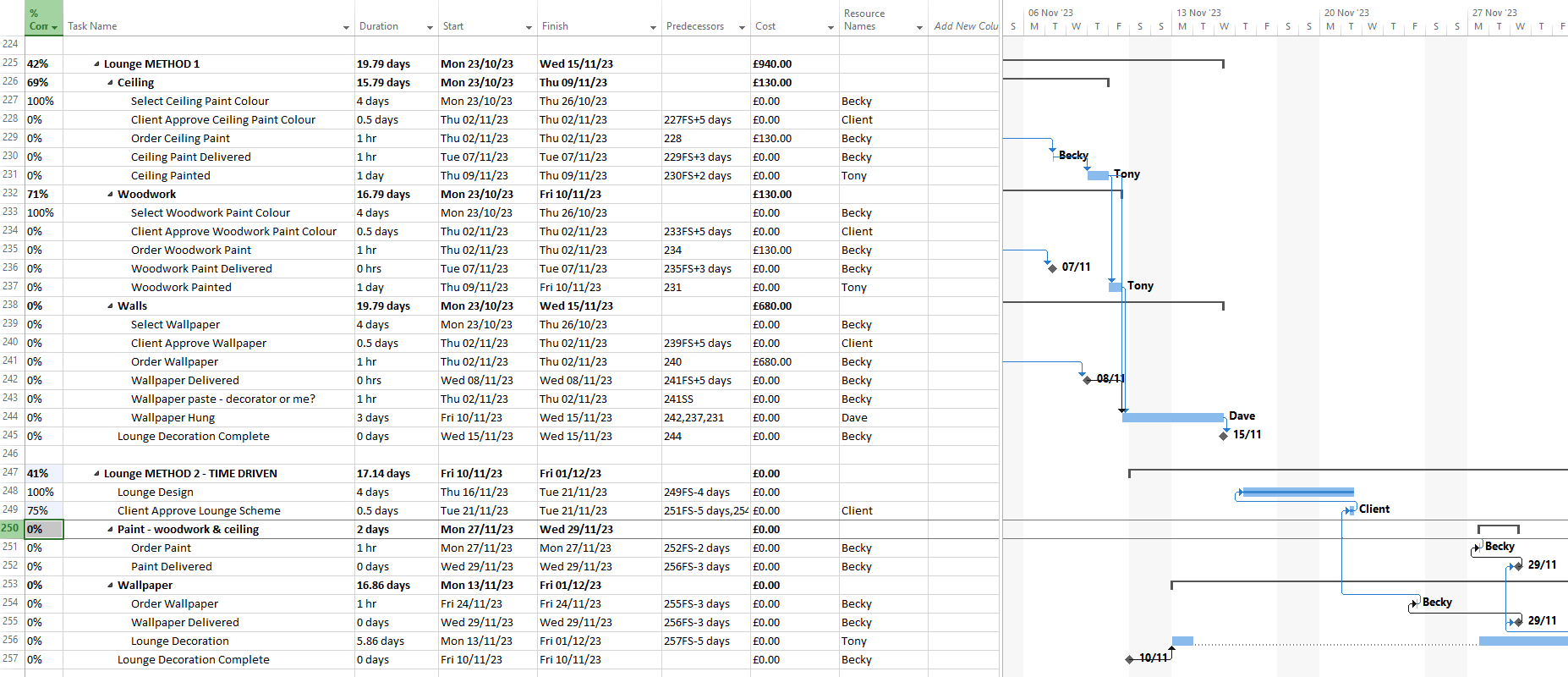Viewport: 1568px width, 677px height.
Task: Collapse the Ceiling summary task
Action: [x=110, y=83]
